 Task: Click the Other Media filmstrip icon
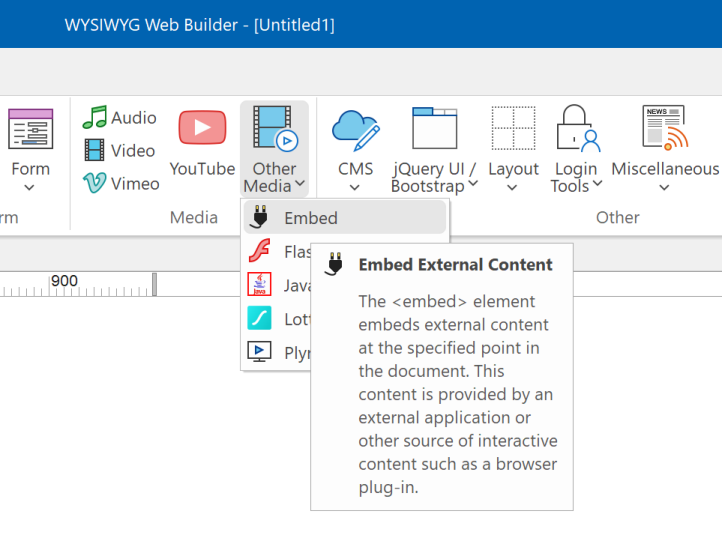(275, 128)
